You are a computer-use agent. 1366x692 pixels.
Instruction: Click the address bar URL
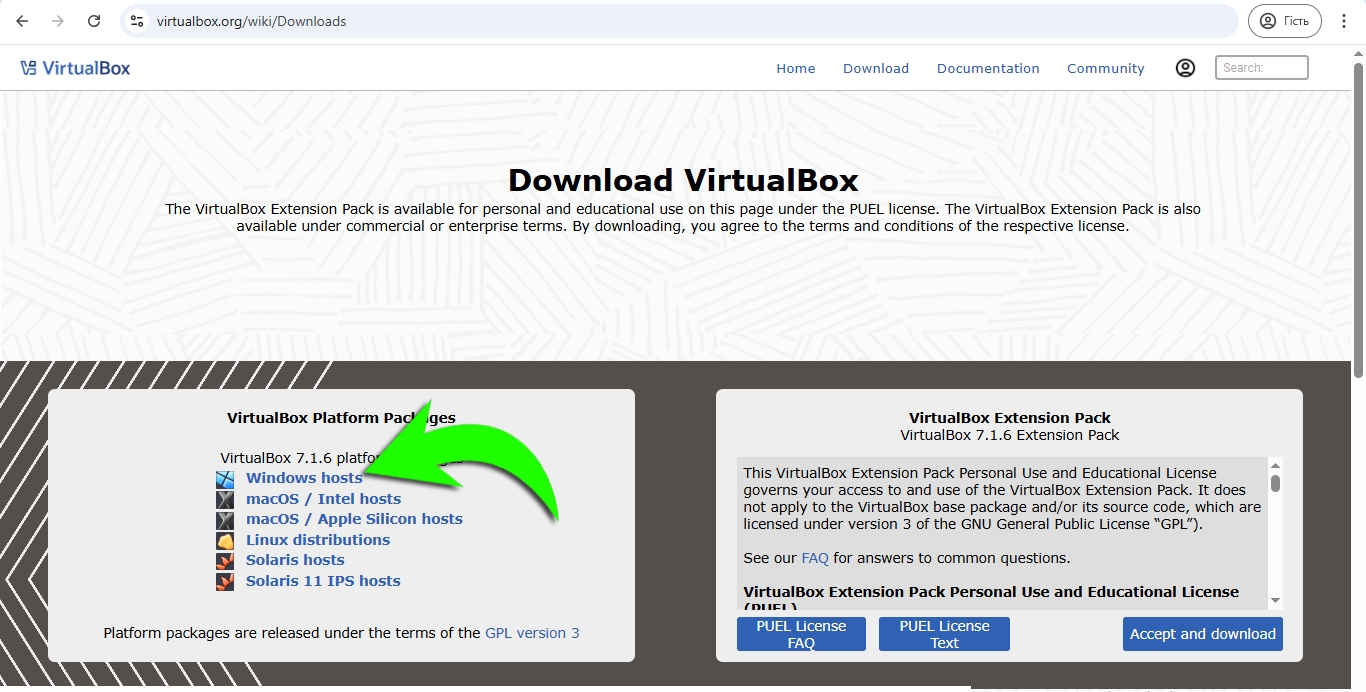[x=251, y=21]
